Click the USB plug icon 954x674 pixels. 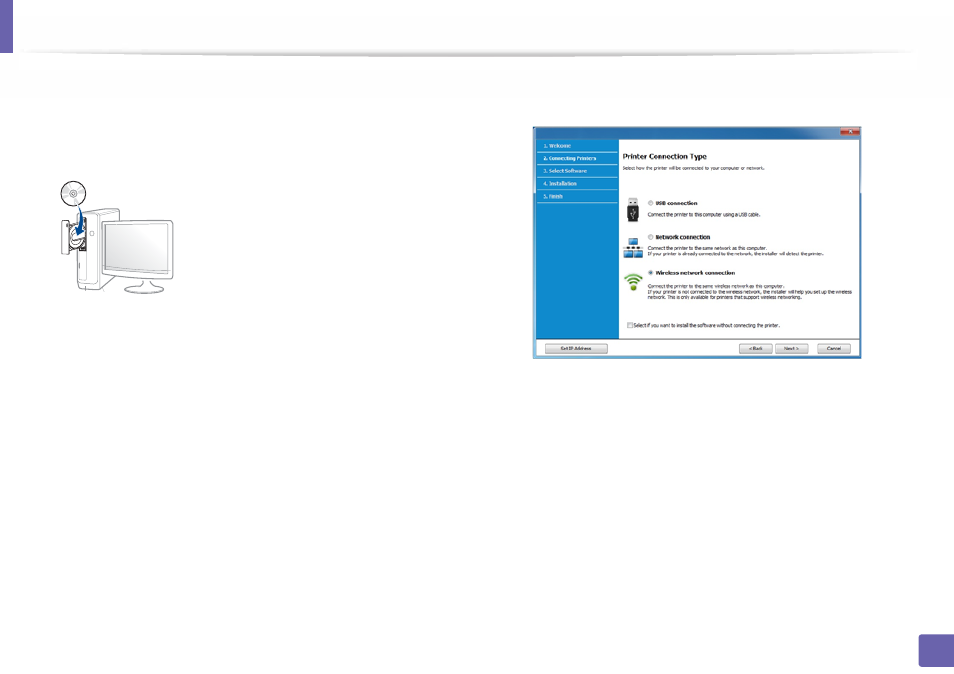coord(633,210)
